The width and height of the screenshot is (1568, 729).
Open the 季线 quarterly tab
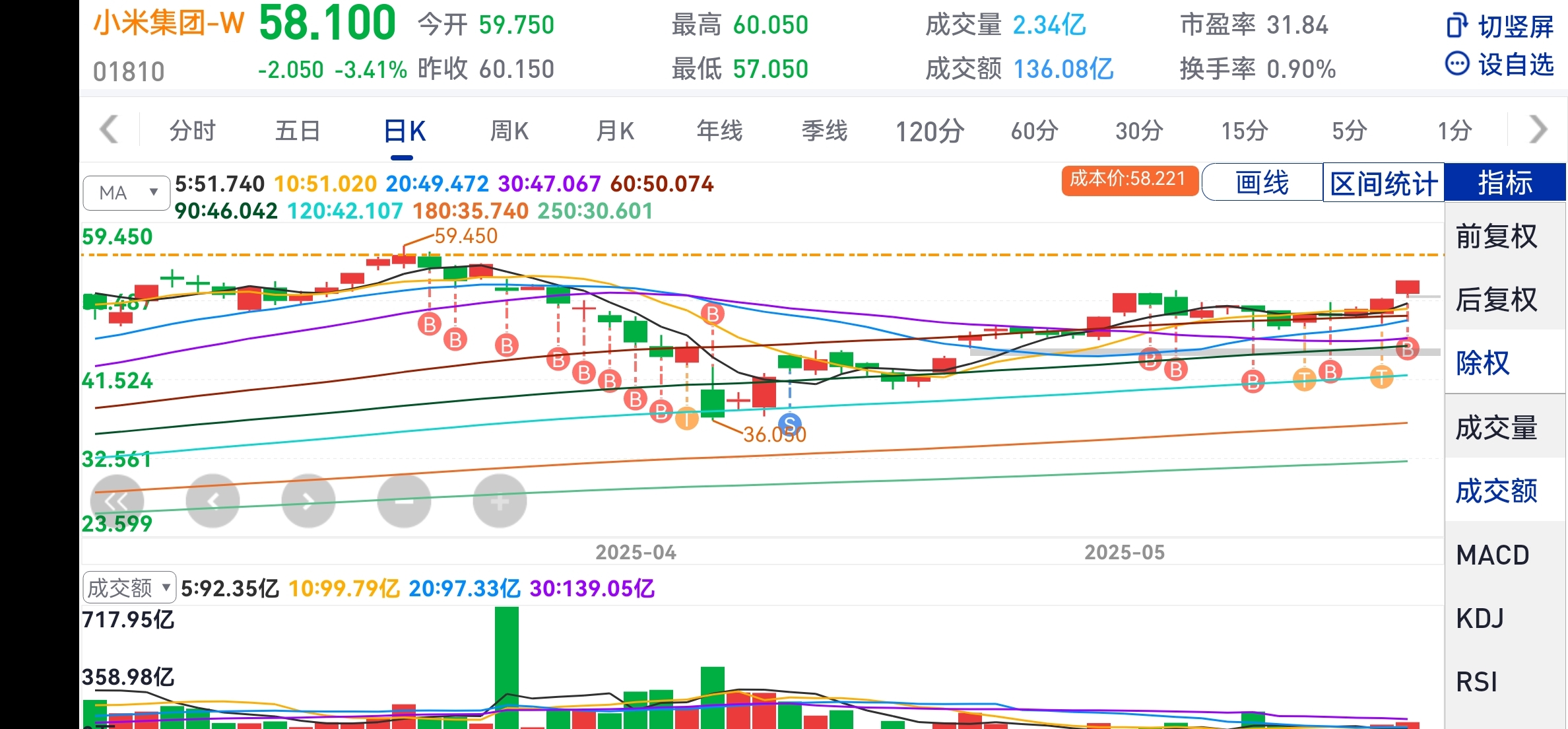point(824,131)
